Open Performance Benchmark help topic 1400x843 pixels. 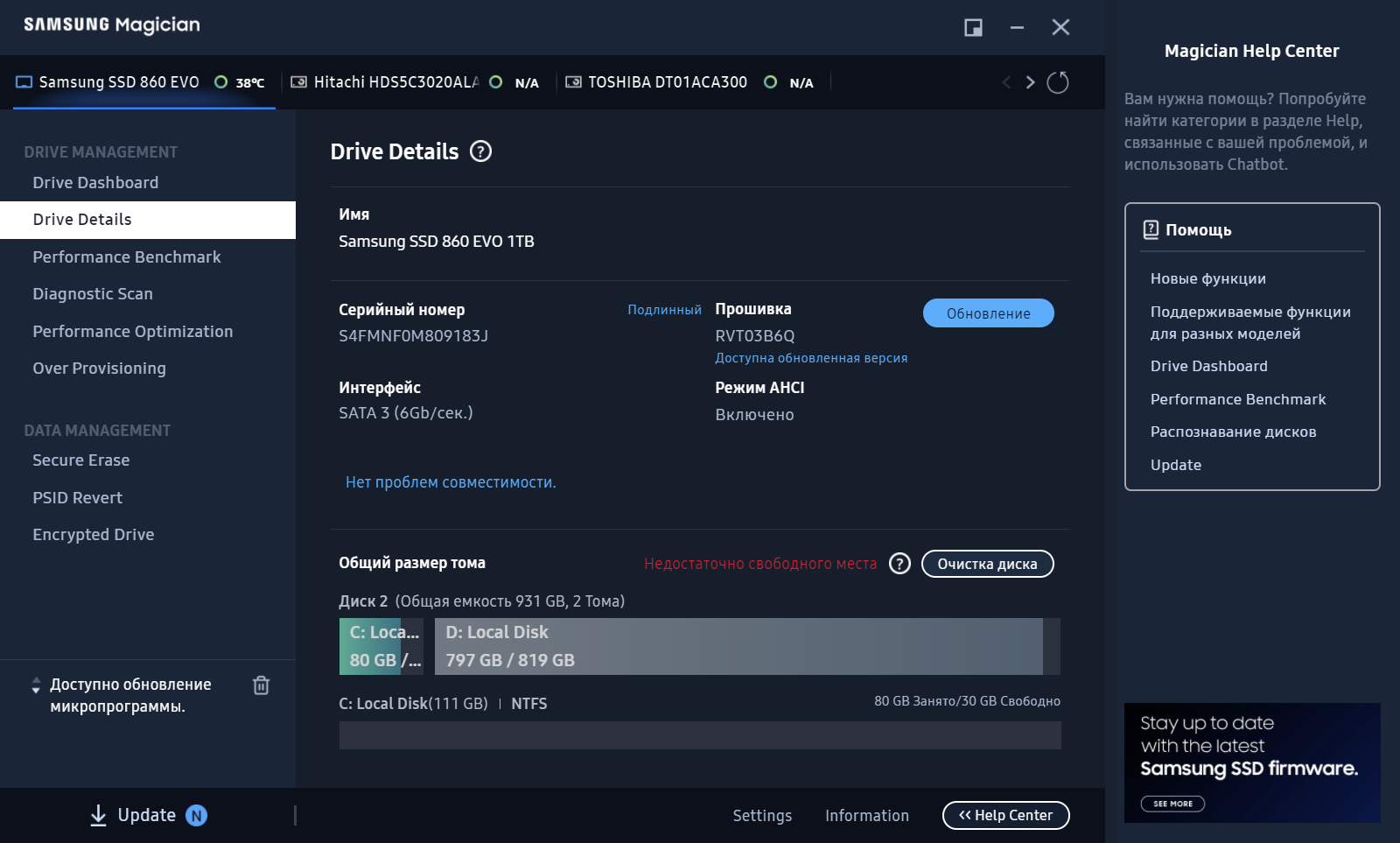[1238, 400]
